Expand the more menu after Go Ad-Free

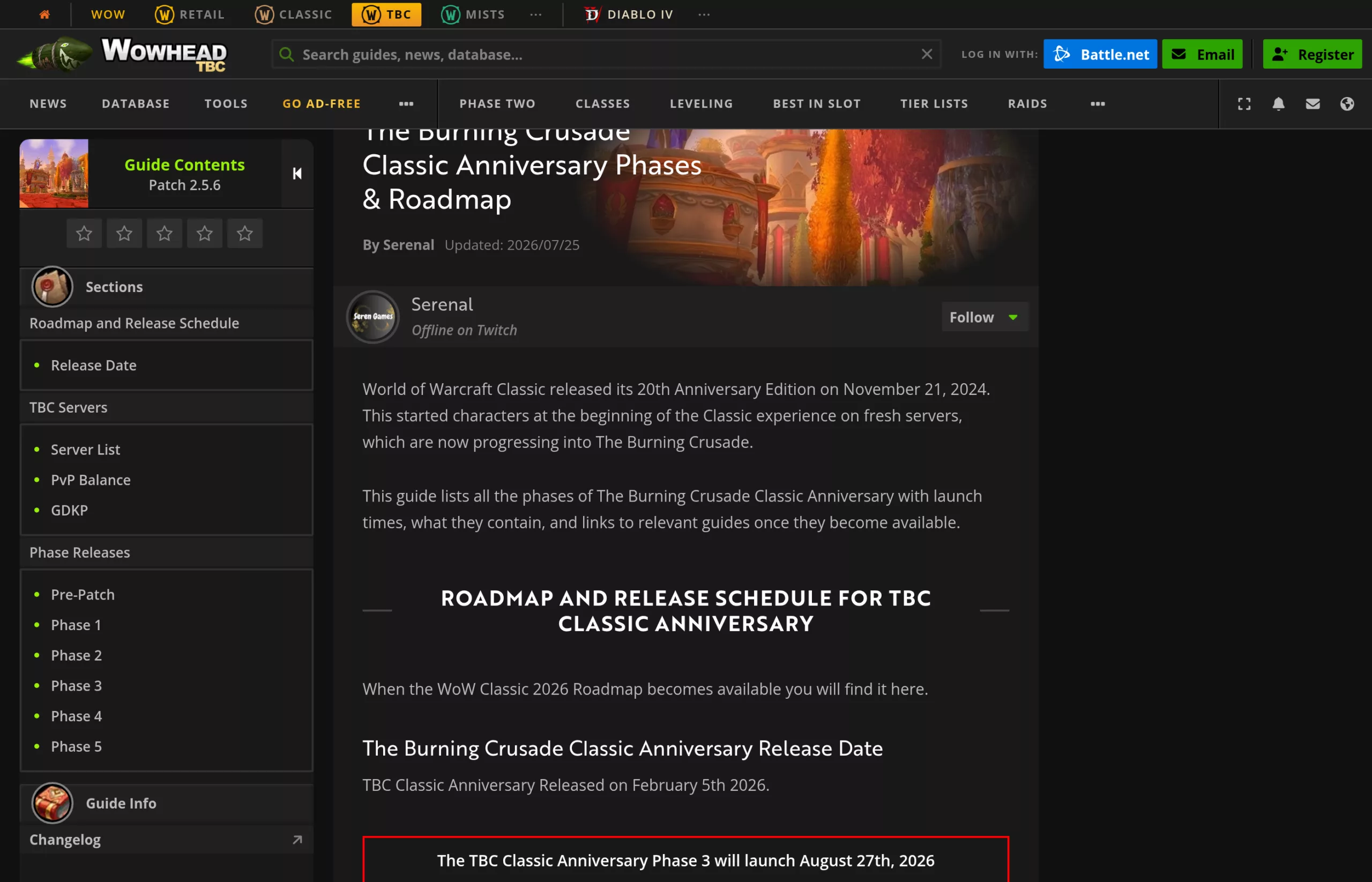(x=406, y=103)
